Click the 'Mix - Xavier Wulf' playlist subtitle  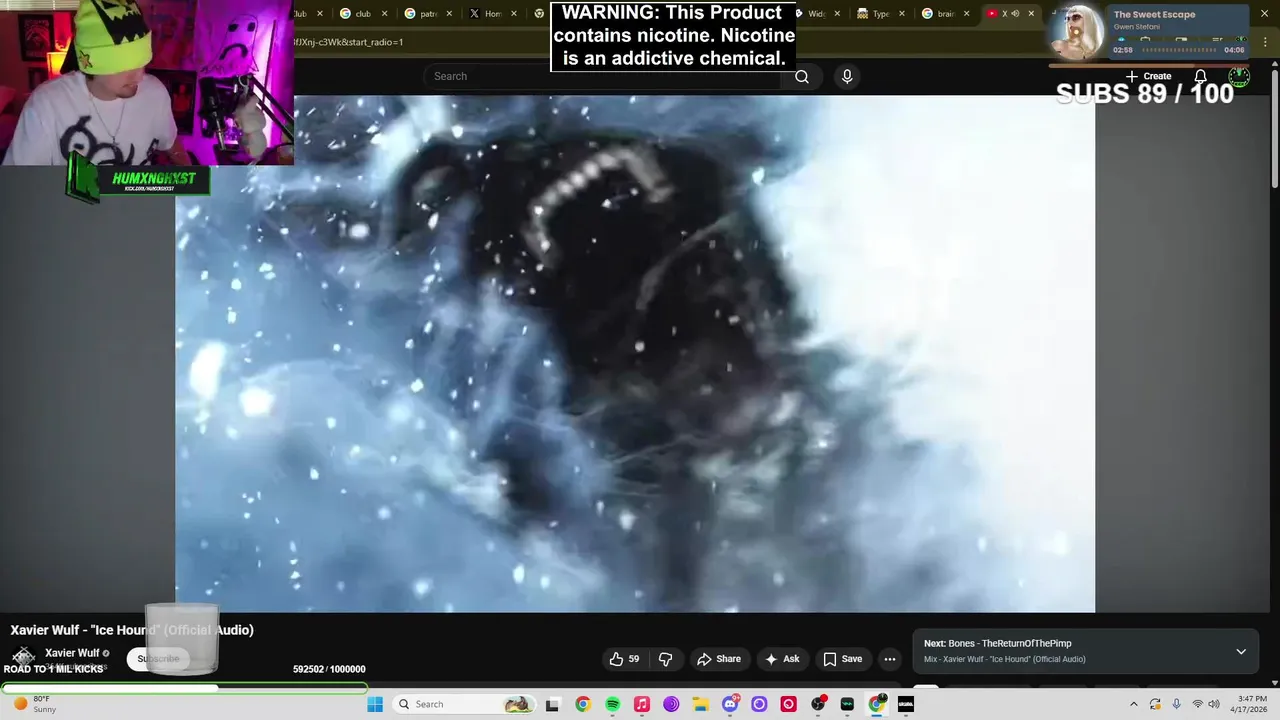[x=1004, y=659]
